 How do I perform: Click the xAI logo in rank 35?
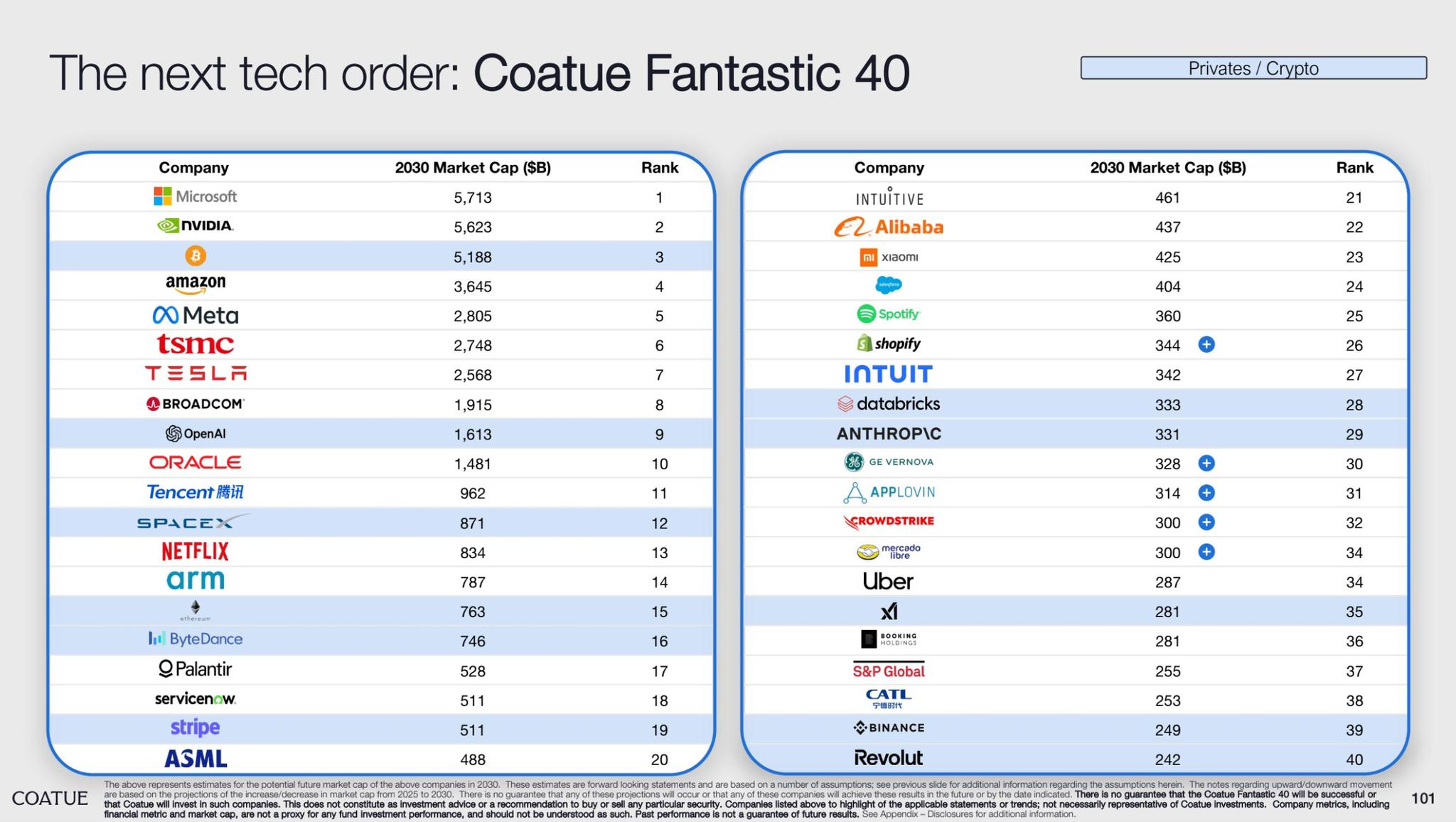click(889, 612)
